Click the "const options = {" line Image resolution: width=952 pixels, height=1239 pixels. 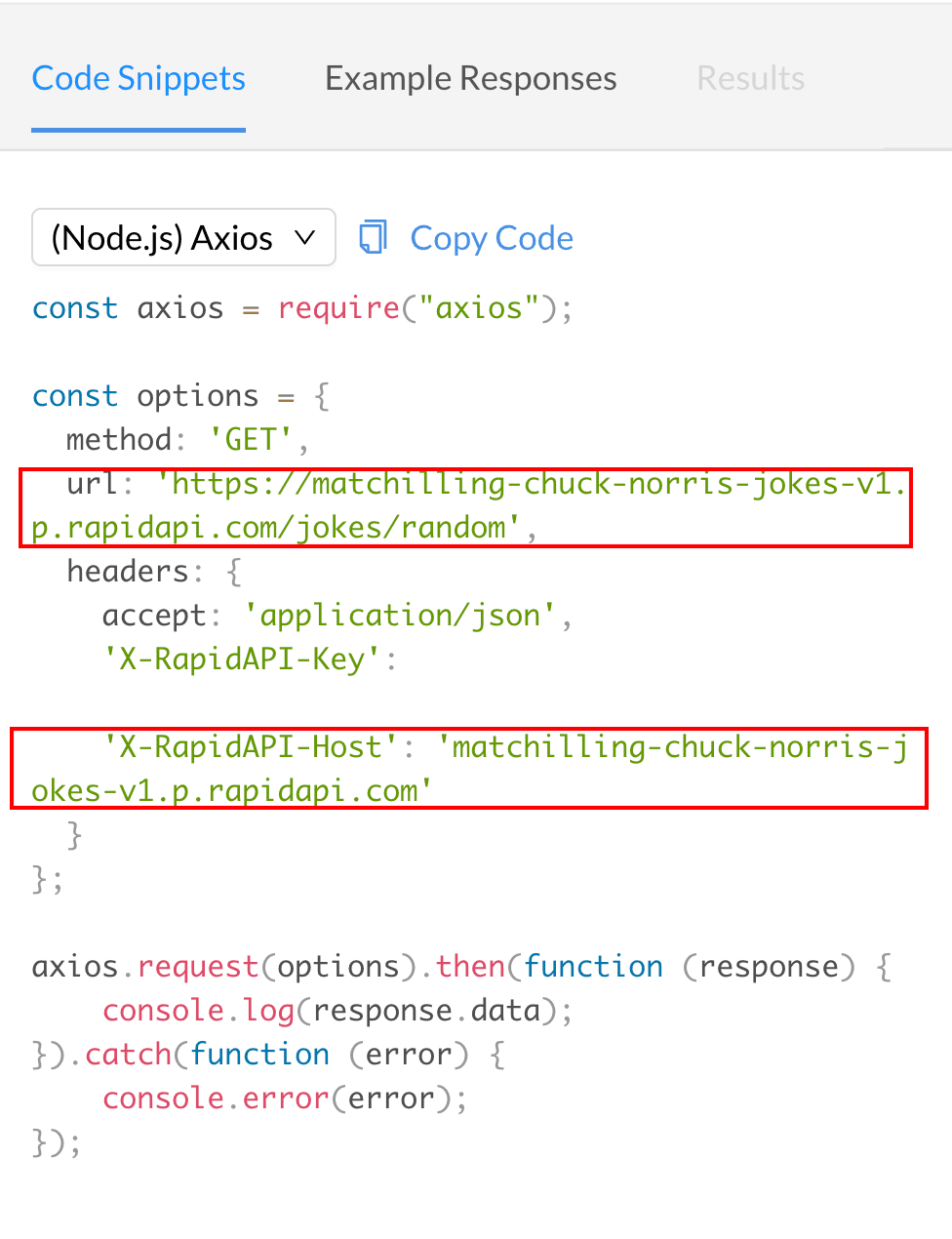pyautogui.click(x=181, y=396)
